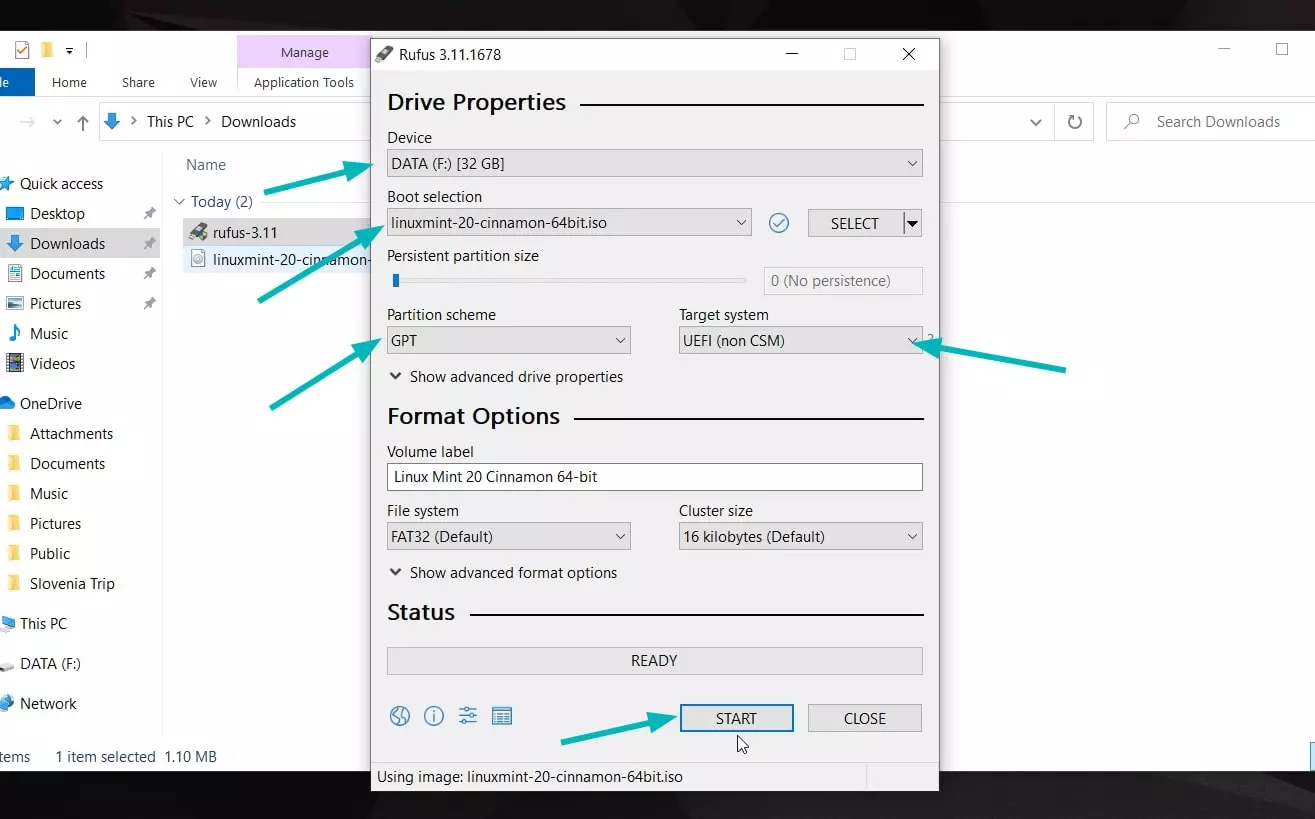Open the Partition scheme dropdown
The image size is (1315, 819).
(509, 340)
